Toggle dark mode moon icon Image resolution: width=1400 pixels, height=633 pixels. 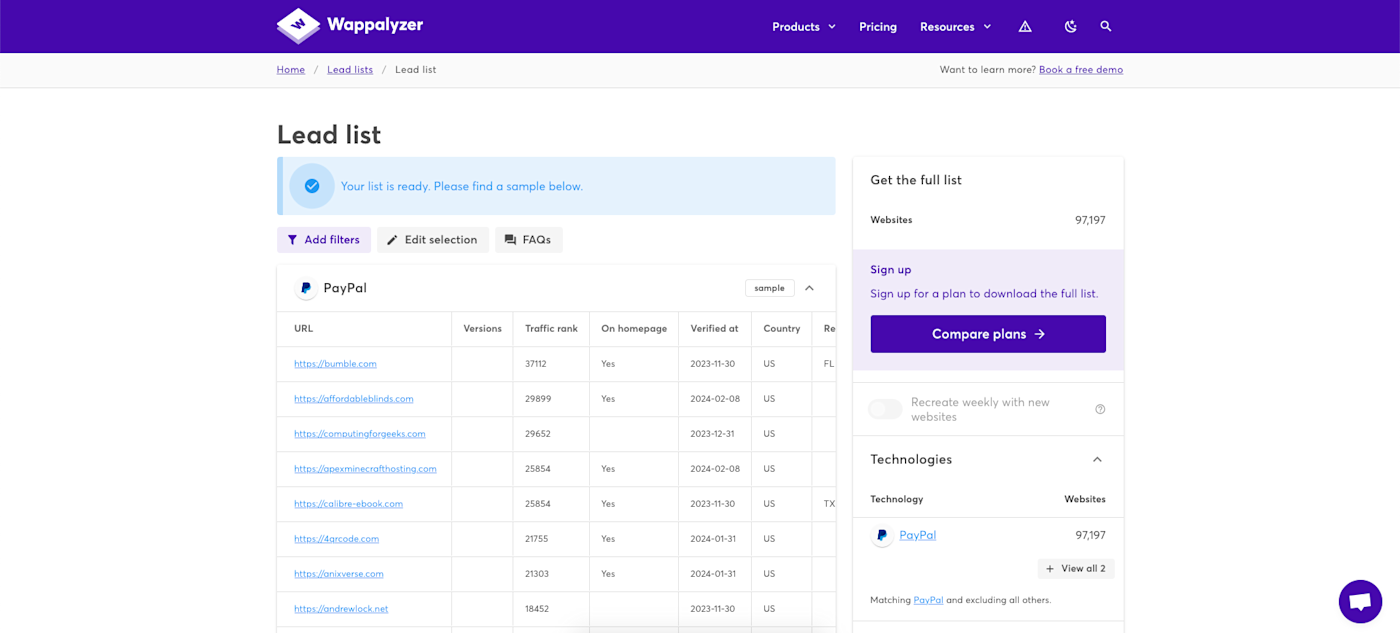[x=1070, y=27]
